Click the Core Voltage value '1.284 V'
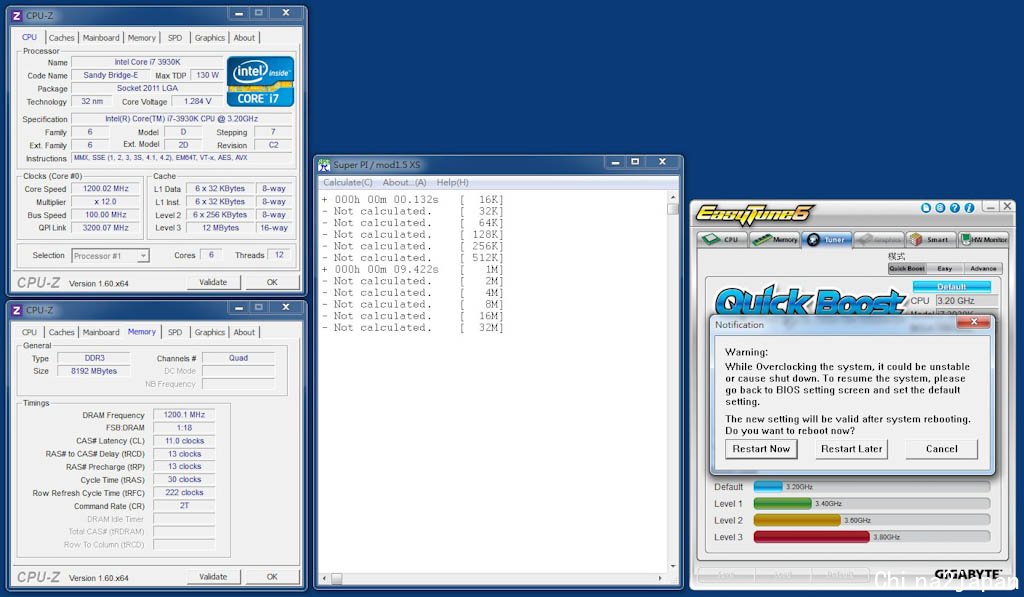Viewport: 1024px width, 597px height. coord(197,101)
